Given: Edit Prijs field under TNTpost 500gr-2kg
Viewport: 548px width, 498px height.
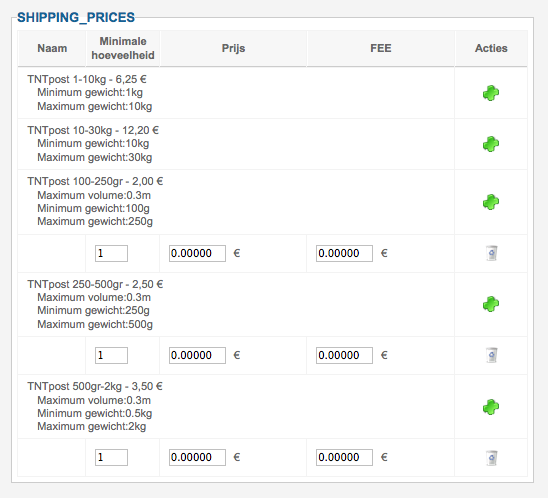Looking at the screenshot, I should point(197,457).
